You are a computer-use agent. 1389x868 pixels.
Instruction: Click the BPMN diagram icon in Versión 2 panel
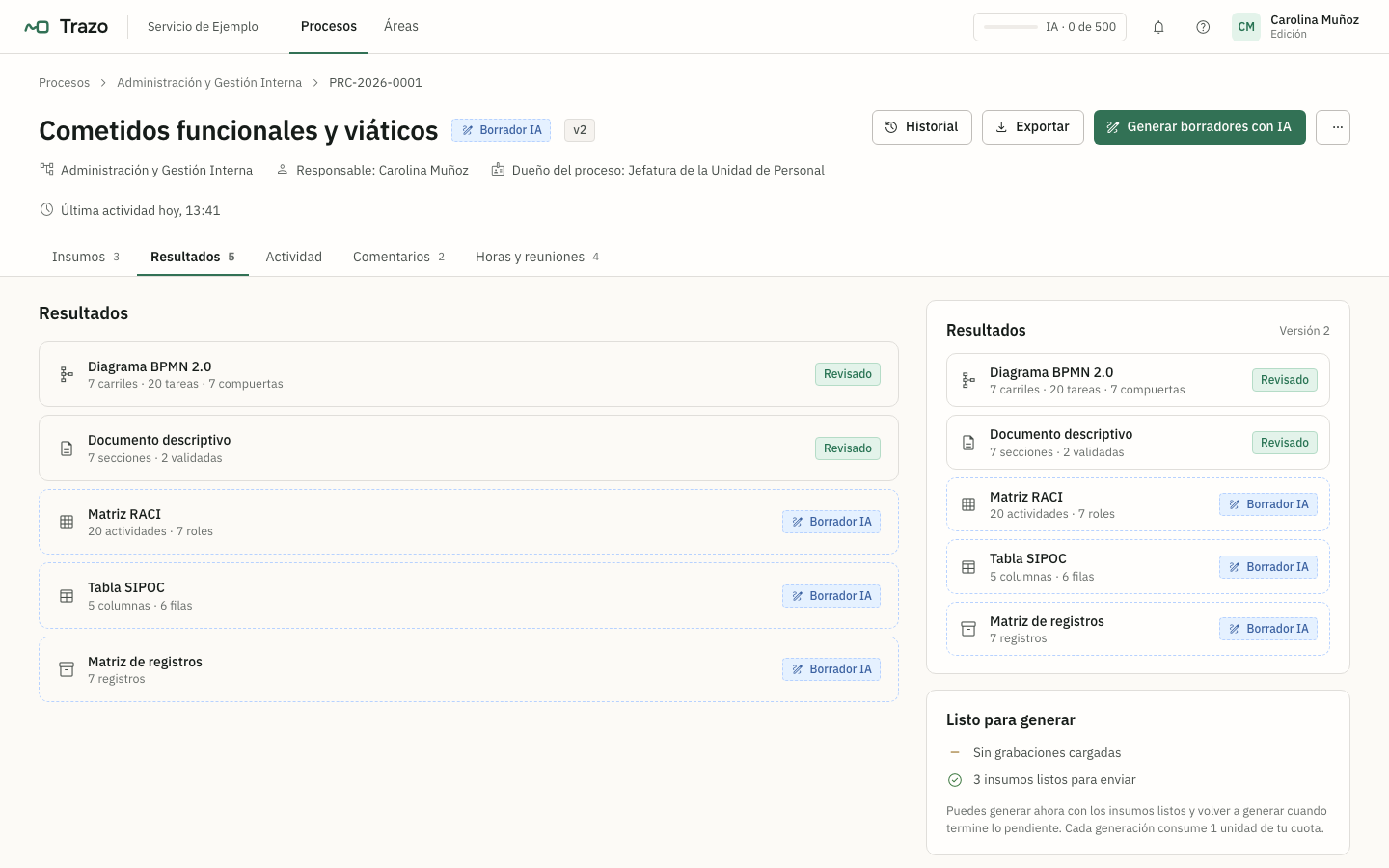[968, 380]
